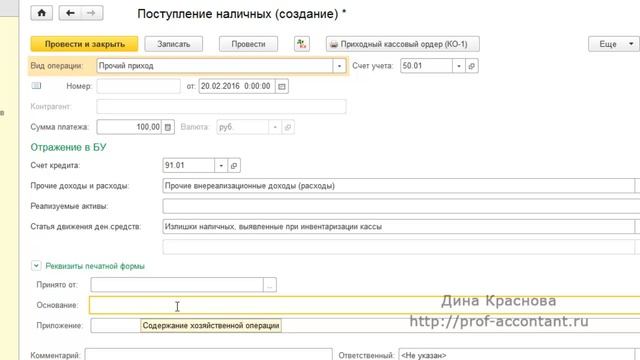Screen dimensions: 640x360
Task: Open the руб. currency card icon
Action: pos(288,127)
